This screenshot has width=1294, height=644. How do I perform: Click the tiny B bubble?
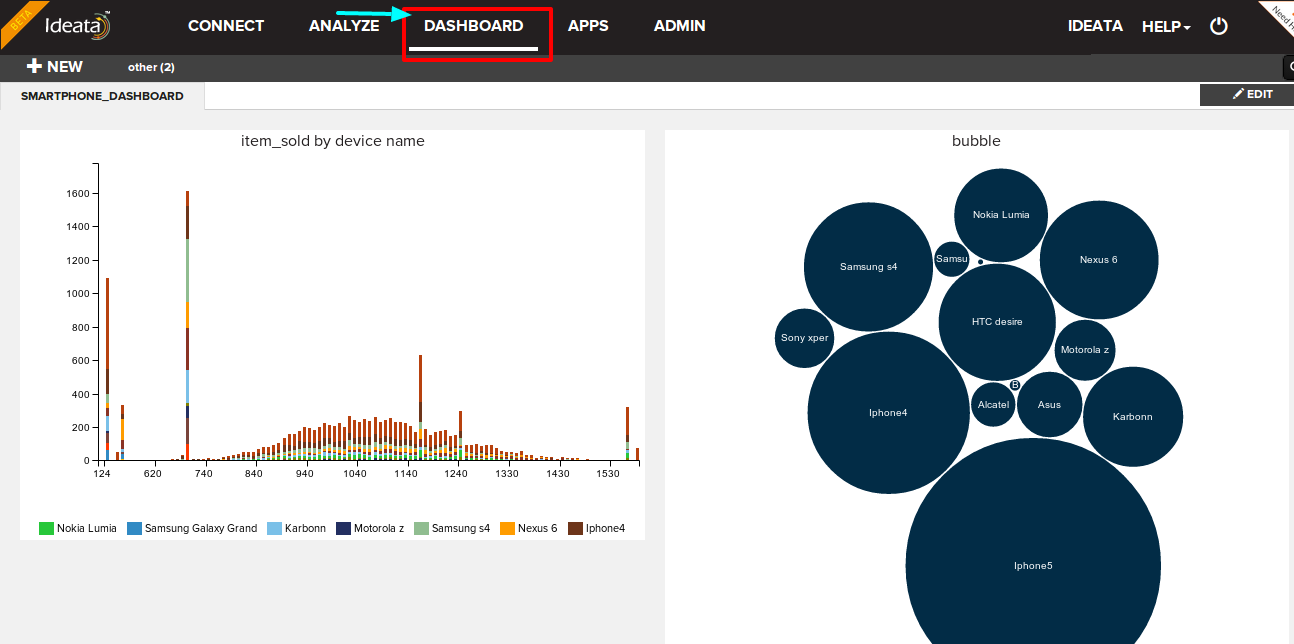pyautogui.click(x=1015, y=385)
